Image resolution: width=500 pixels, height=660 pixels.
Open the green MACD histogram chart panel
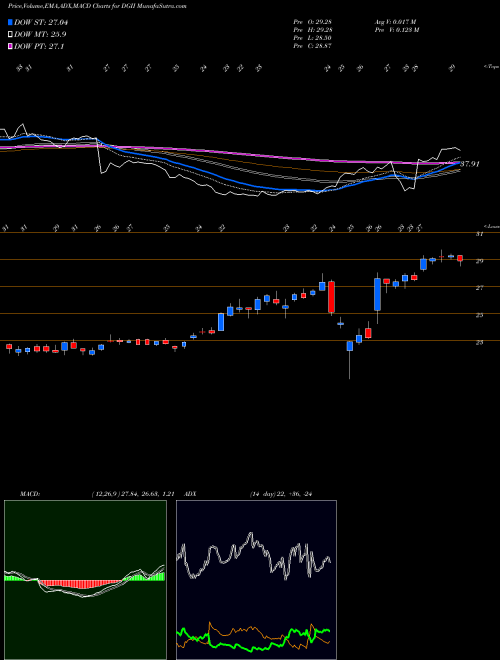[x=85, y=580]
